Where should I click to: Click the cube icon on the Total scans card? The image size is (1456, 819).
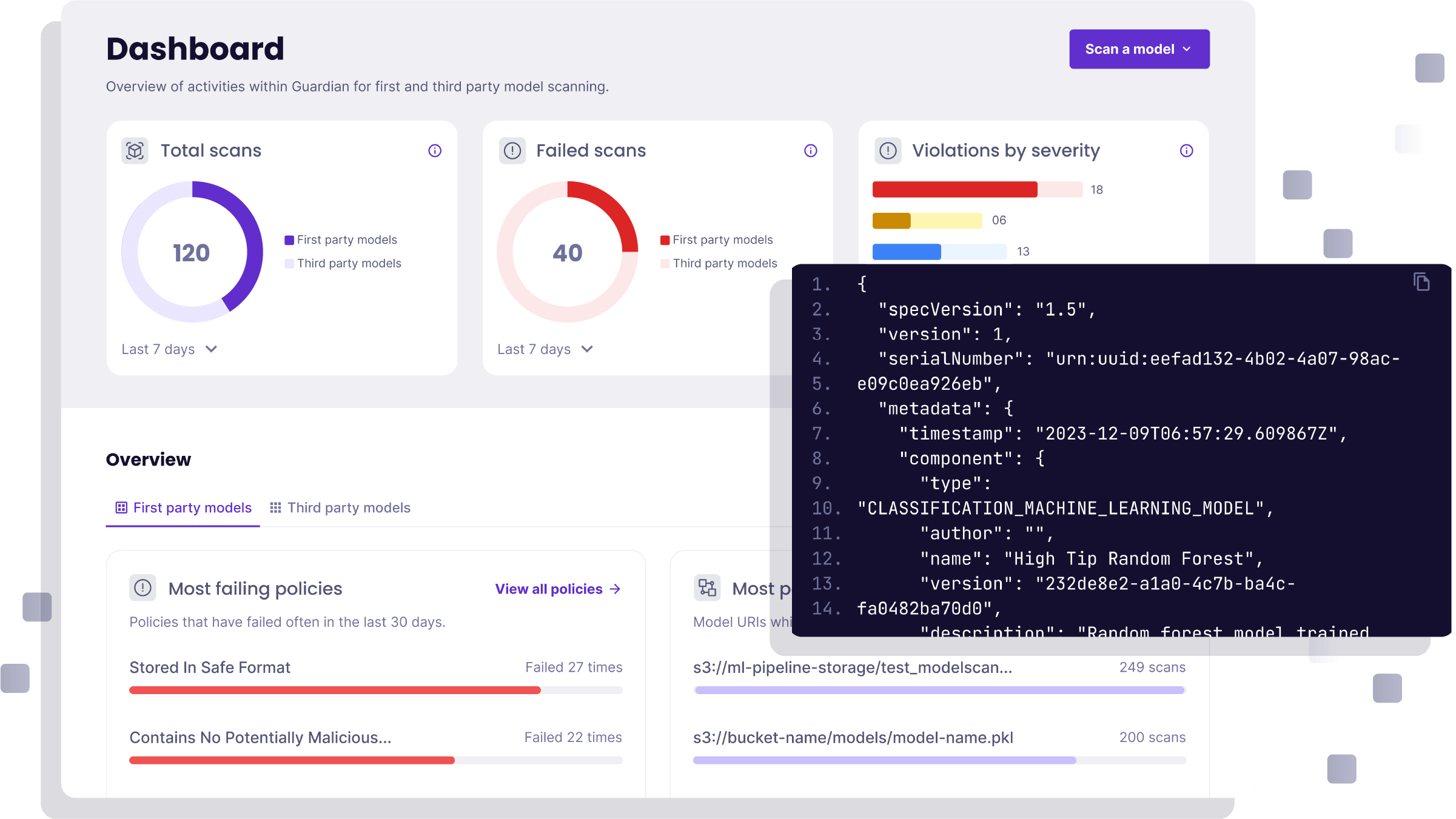point(136,150)
